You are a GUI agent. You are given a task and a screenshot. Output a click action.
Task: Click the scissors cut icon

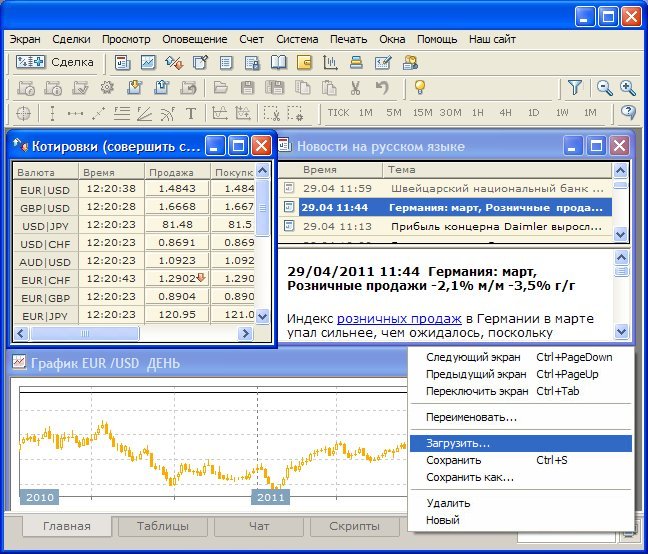tap(356, 88)
